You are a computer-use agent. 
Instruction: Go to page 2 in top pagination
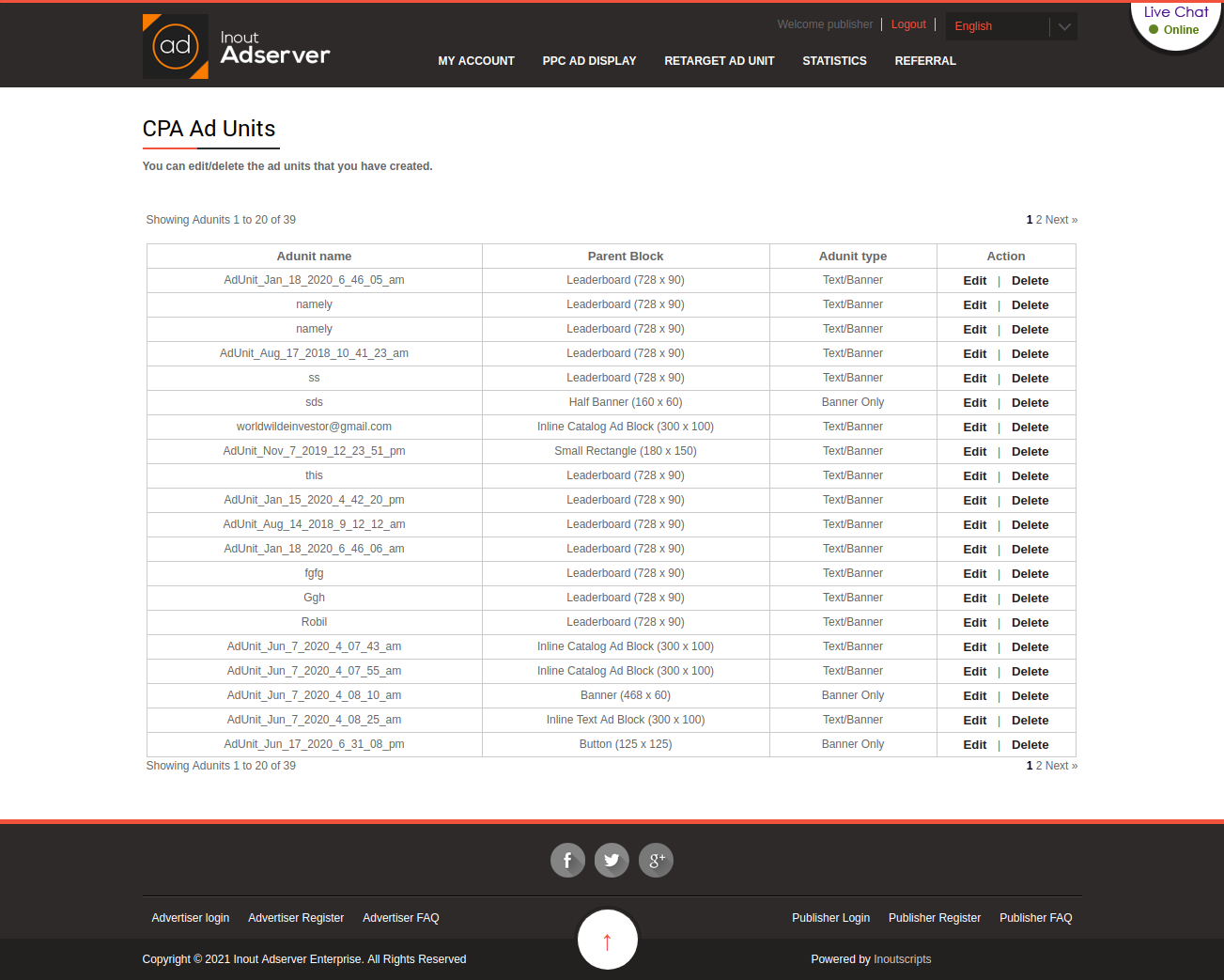tap(1039, 220)
